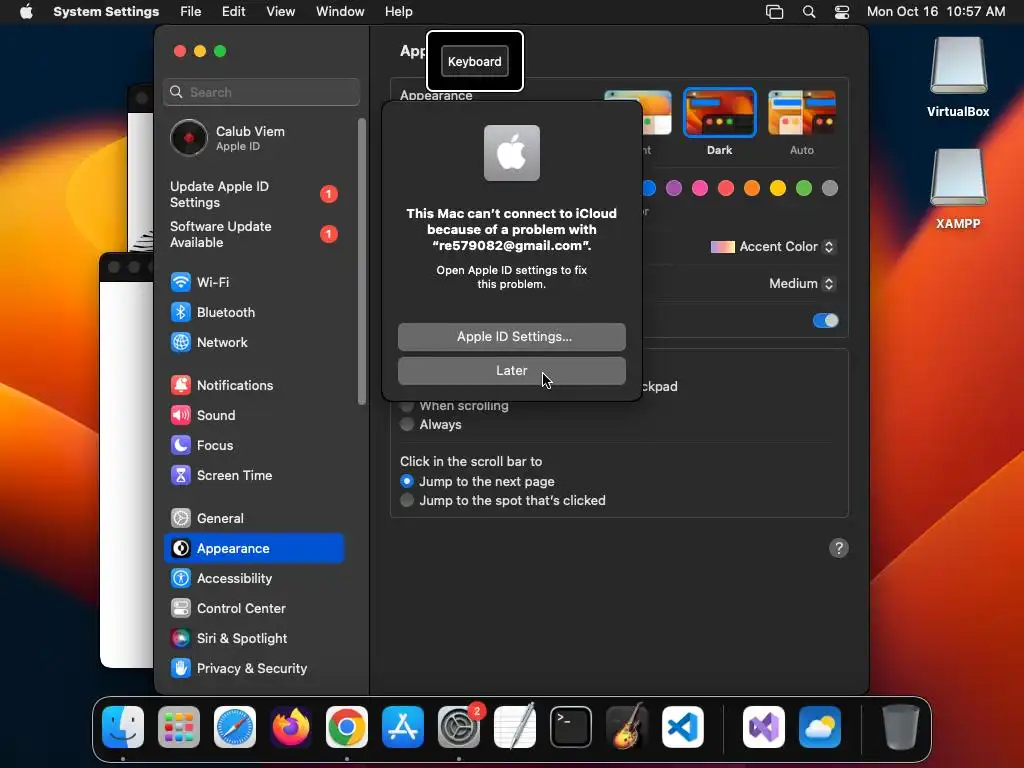
Task: Toggle the blue switch in Appearance pane
Action: pos(825,321)
